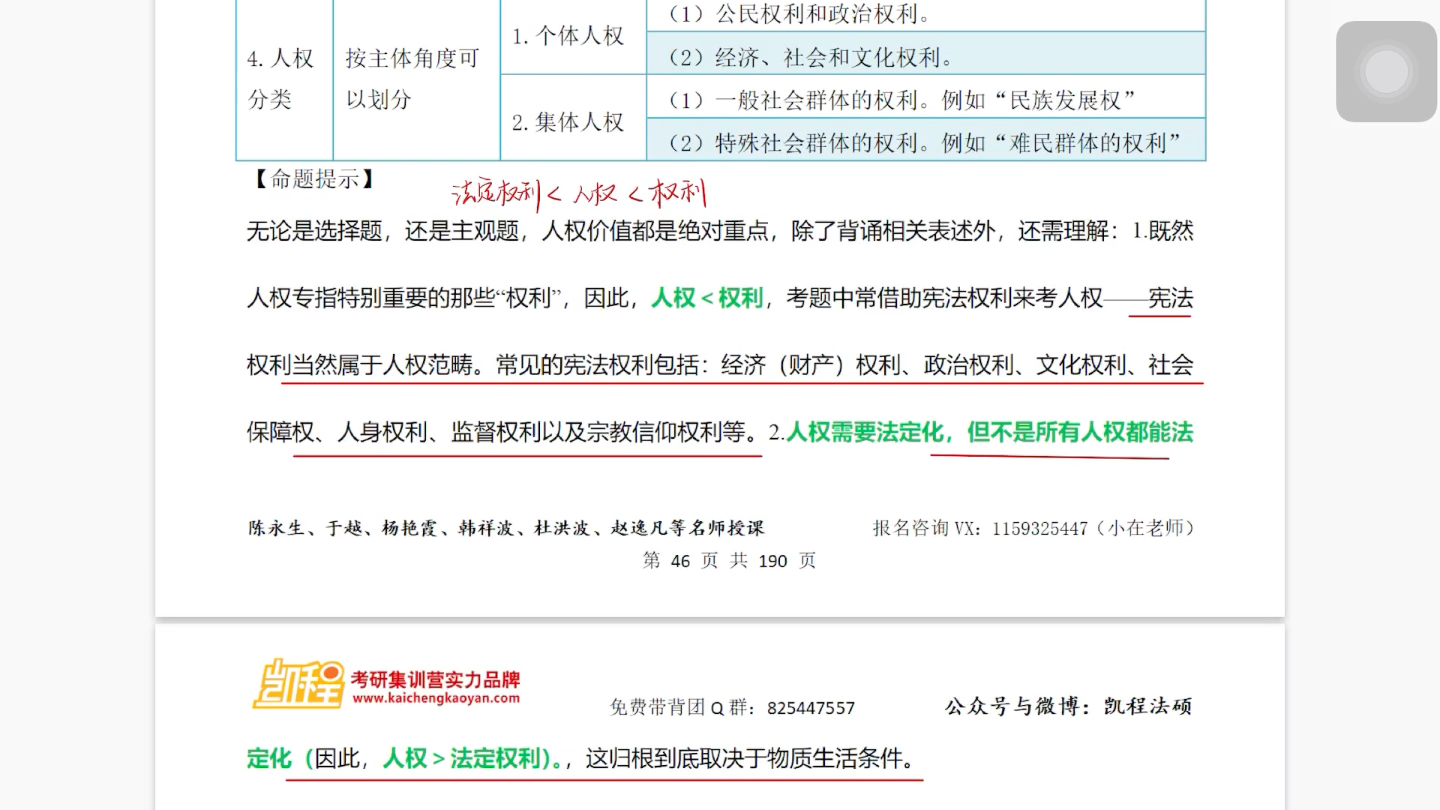
Task: Click the '4. 人权分类' table cell
Action: click(x=284, y=80)
